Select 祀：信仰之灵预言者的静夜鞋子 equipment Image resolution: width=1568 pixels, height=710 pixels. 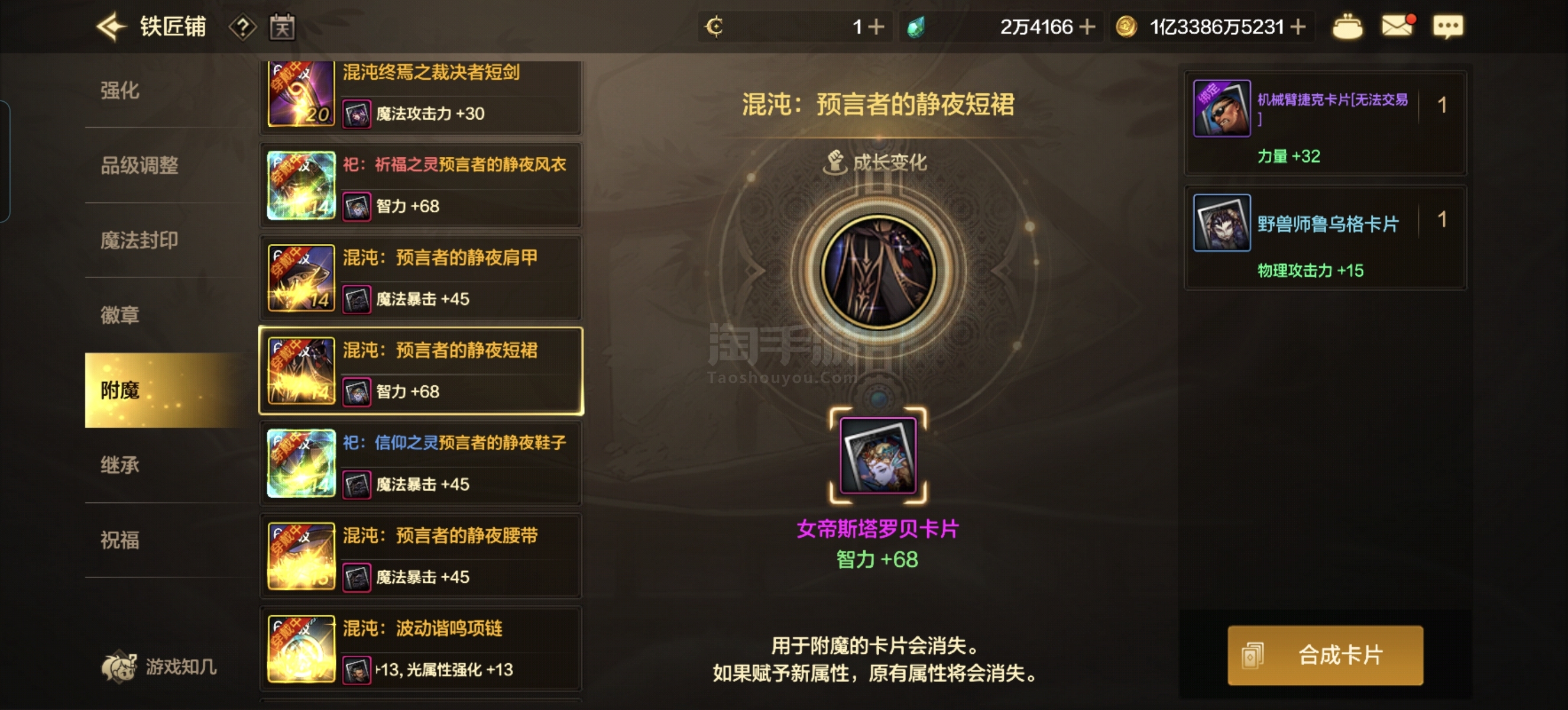tap(420, 464)
